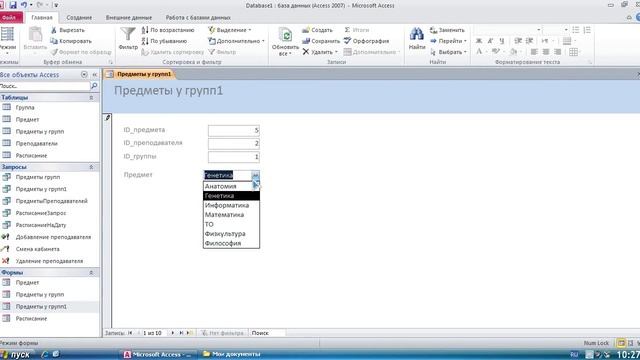Collapse the Запросы section
The height and width of the screenshot is (360, 640).
[x=91, y=167]
